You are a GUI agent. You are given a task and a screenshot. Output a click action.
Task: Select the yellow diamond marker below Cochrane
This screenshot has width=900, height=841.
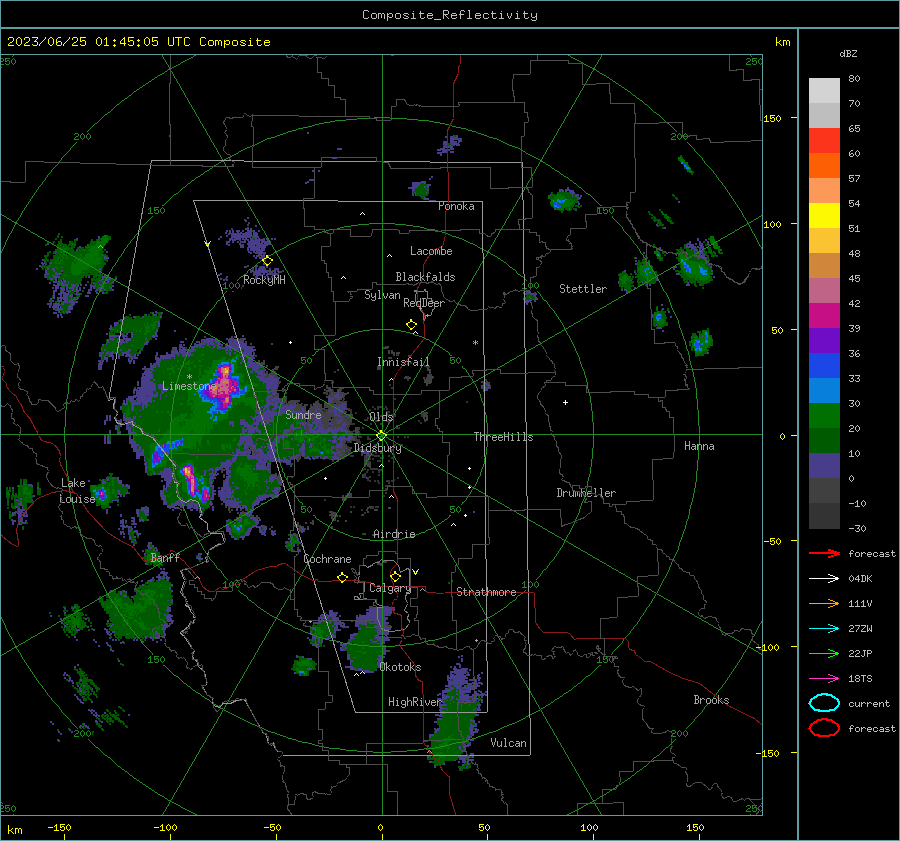342,577
